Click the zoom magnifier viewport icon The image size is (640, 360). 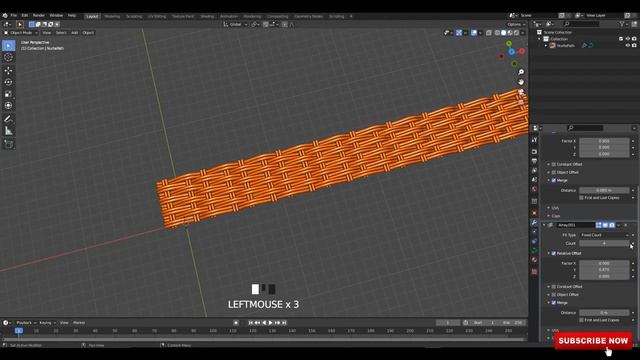click(x=521, y=72)
